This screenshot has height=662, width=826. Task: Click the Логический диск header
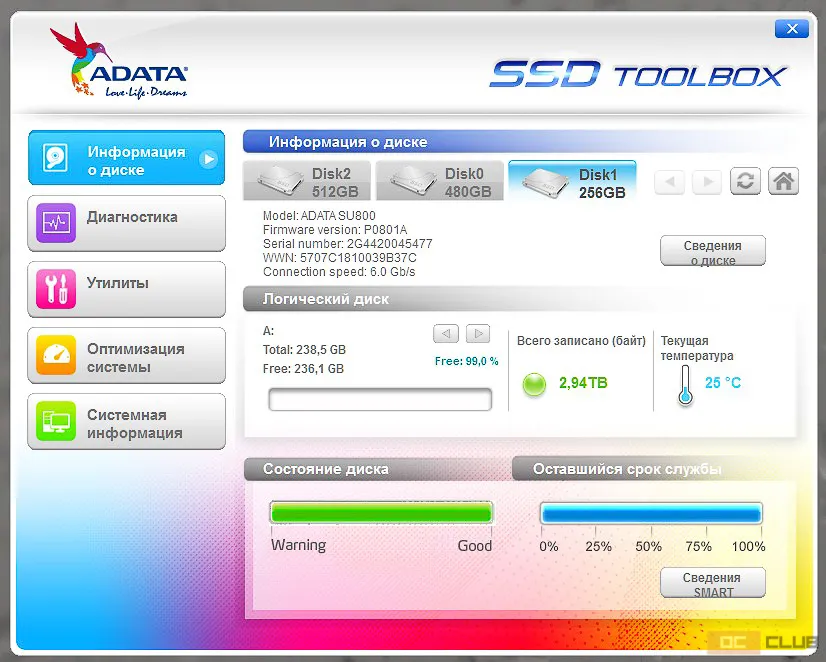click(x=326, y=299)
